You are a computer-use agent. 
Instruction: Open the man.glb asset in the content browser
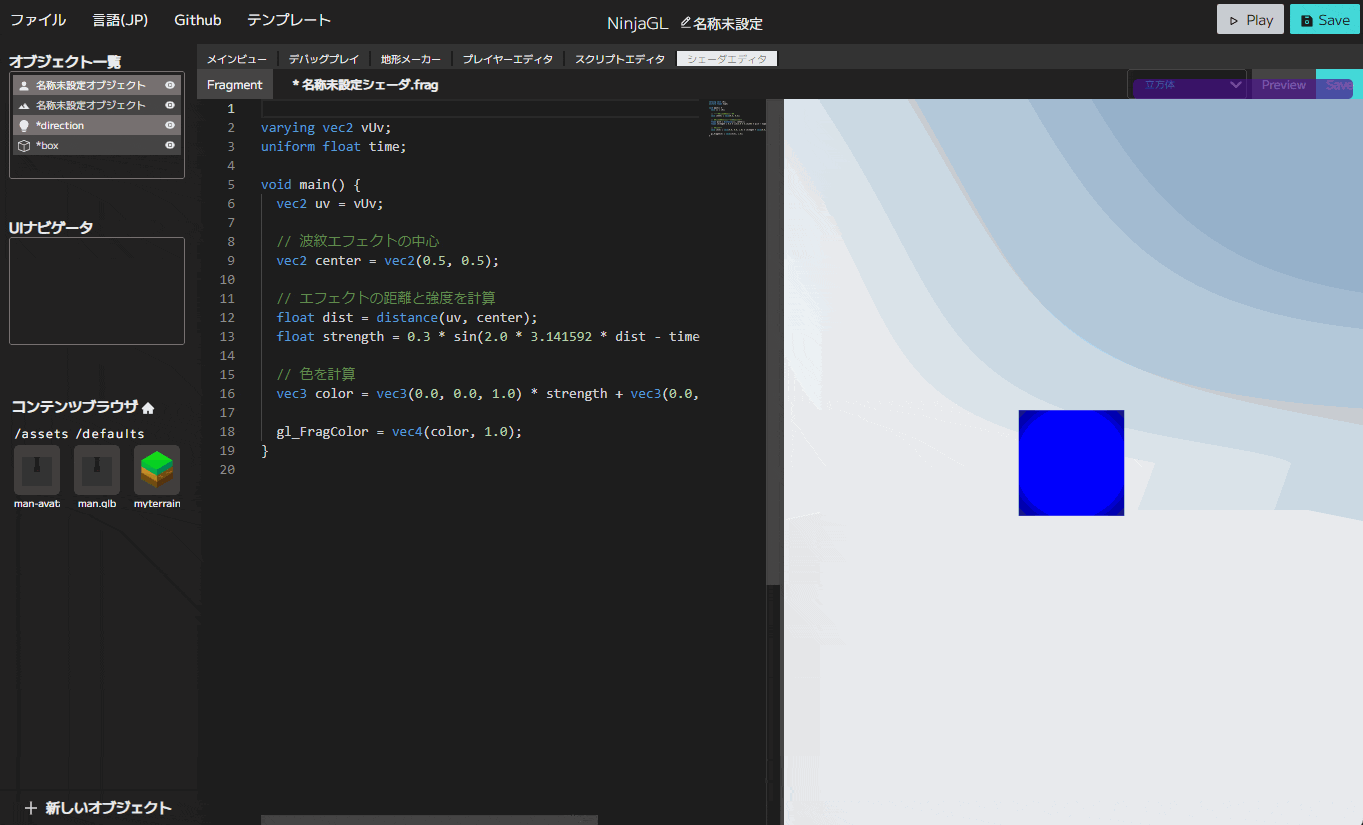[x=96, y=470]
